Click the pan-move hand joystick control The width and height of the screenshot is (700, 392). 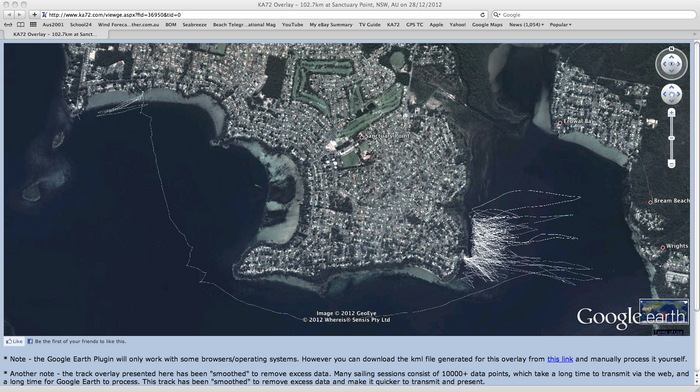671,94
